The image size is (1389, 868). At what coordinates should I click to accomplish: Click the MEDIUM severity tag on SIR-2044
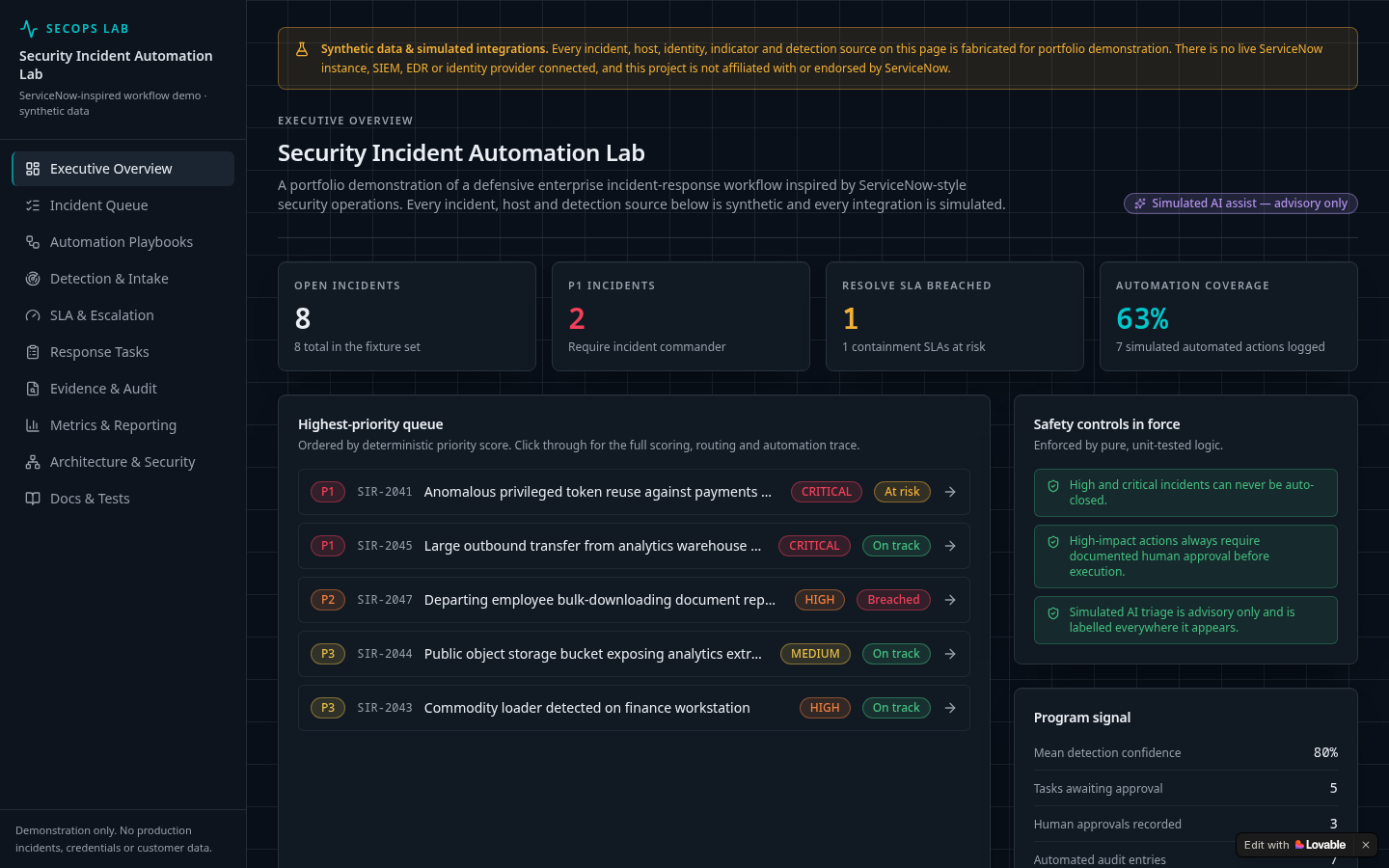point(815,654)
